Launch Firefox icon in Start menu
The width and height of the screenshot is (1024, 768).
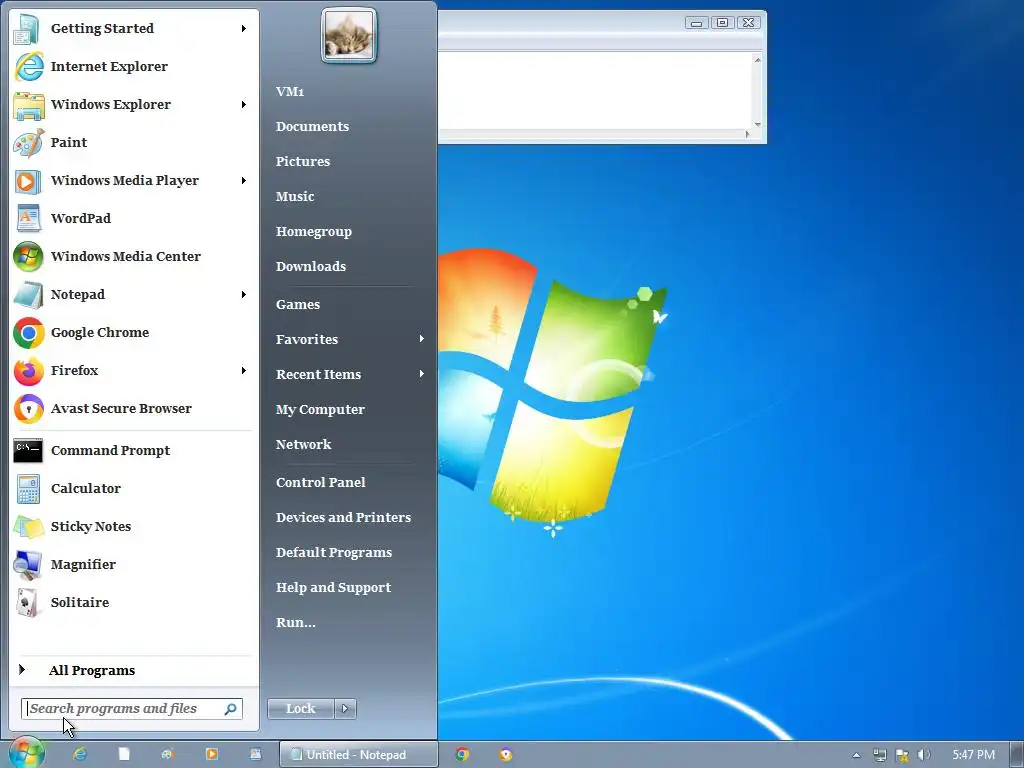coord(28,371)
